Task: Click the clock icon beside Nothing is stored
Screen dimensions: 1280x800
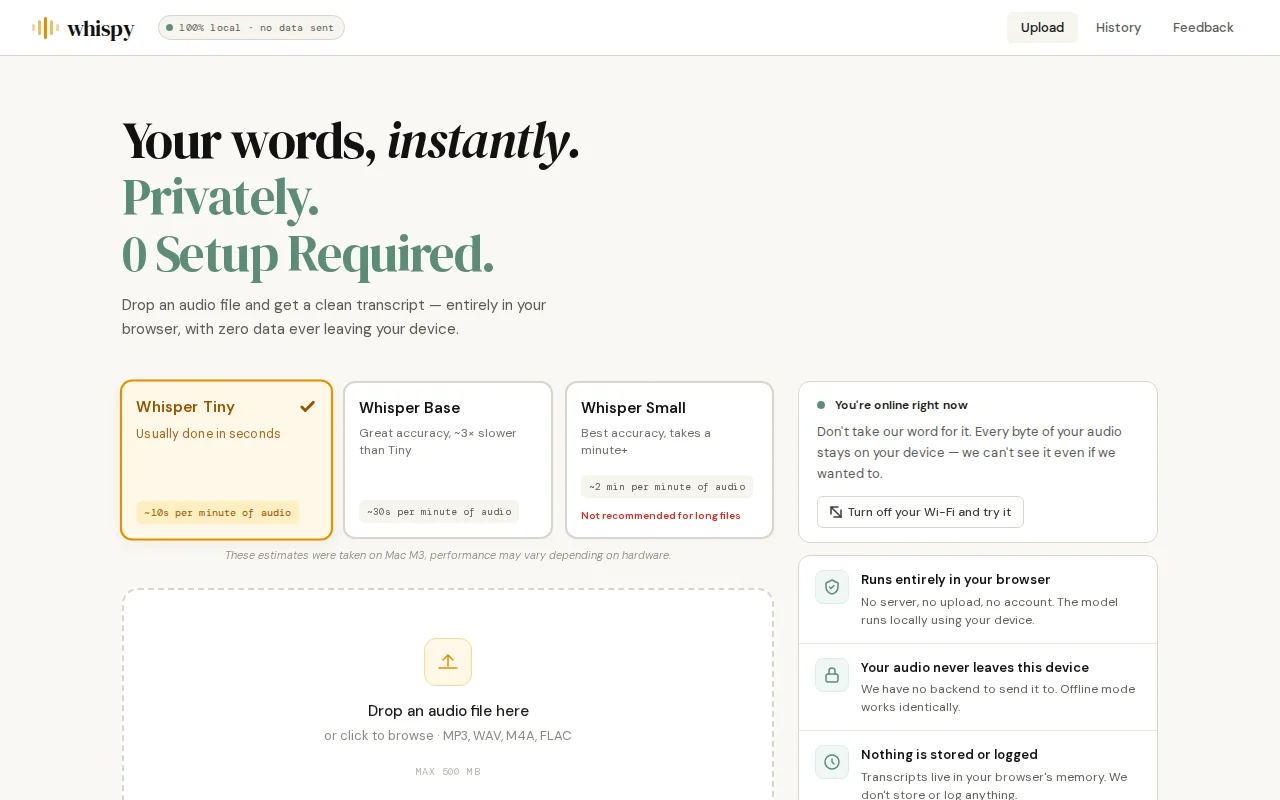Action: (x=832, y=762)
